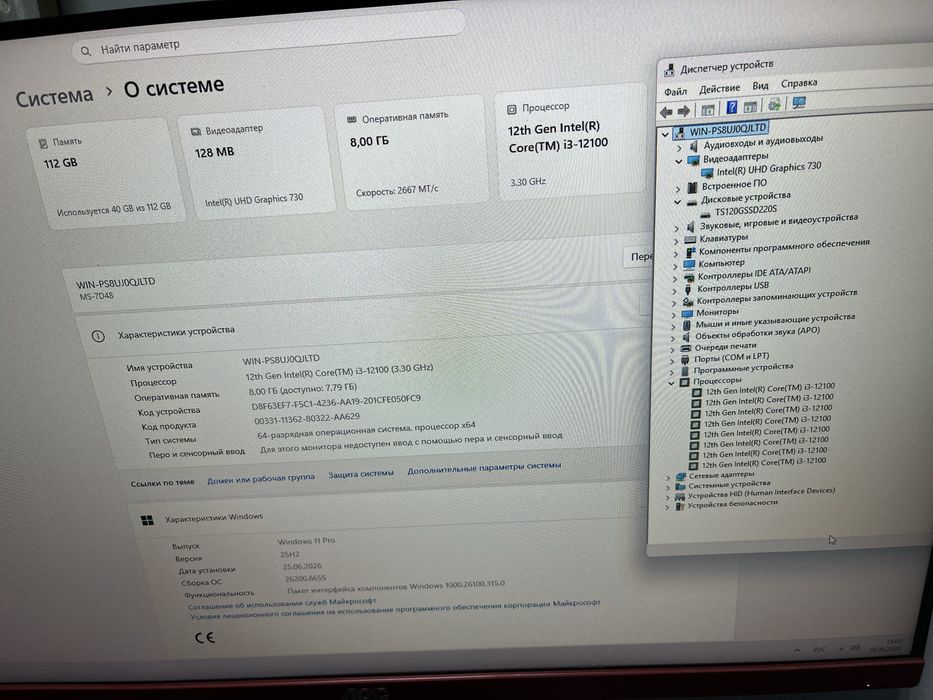Open the Действие menu
Image resolution: width=933 pixels, height=700 pixels.
point(719,89)
